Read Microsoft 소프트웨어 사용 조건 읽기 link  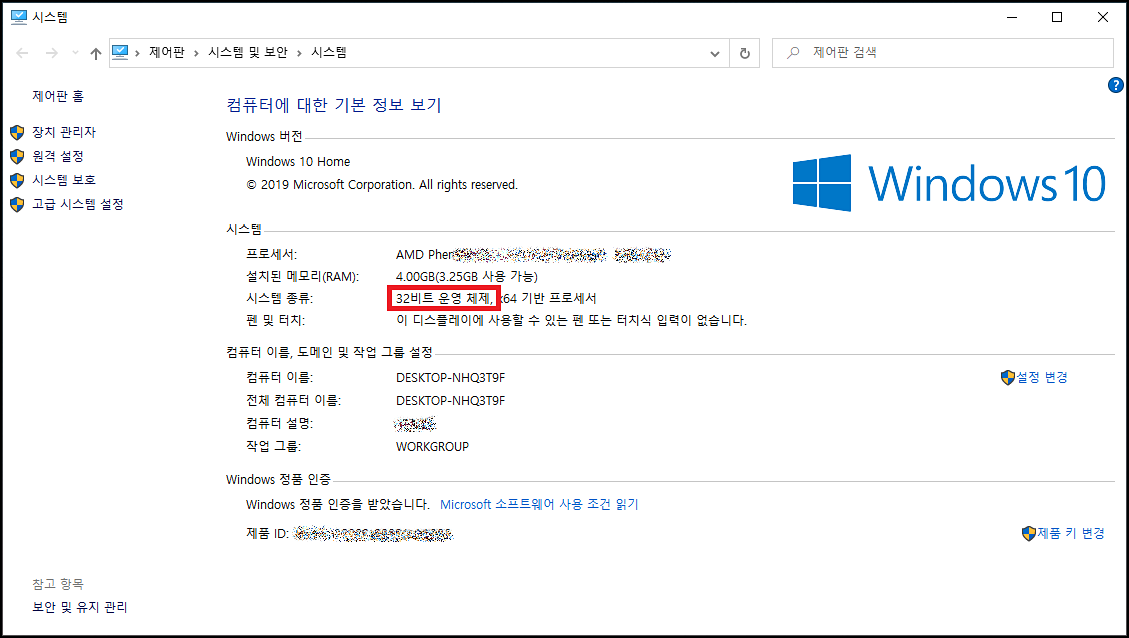pyautogui.click(x=539, y=504)
